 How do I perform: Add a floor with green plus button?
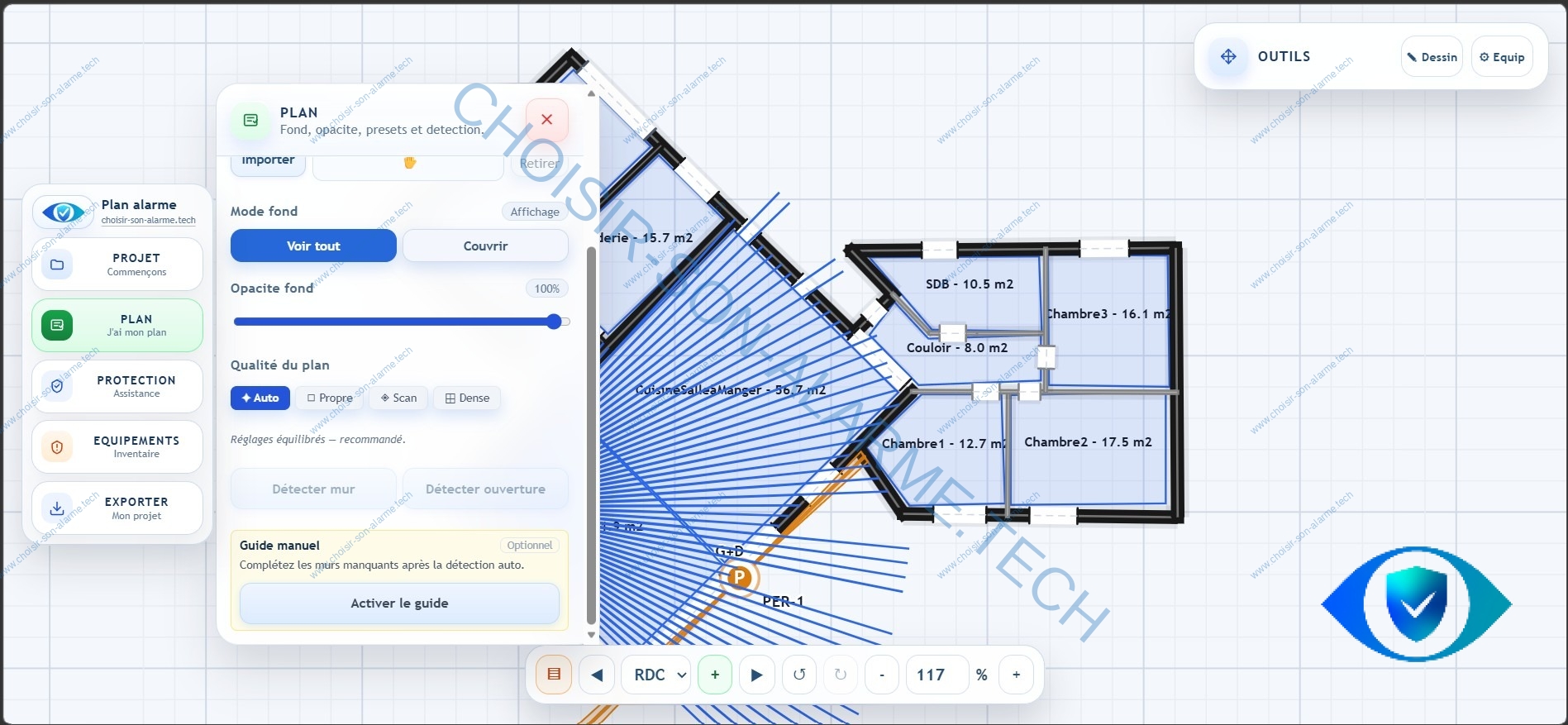click(715, 675)
